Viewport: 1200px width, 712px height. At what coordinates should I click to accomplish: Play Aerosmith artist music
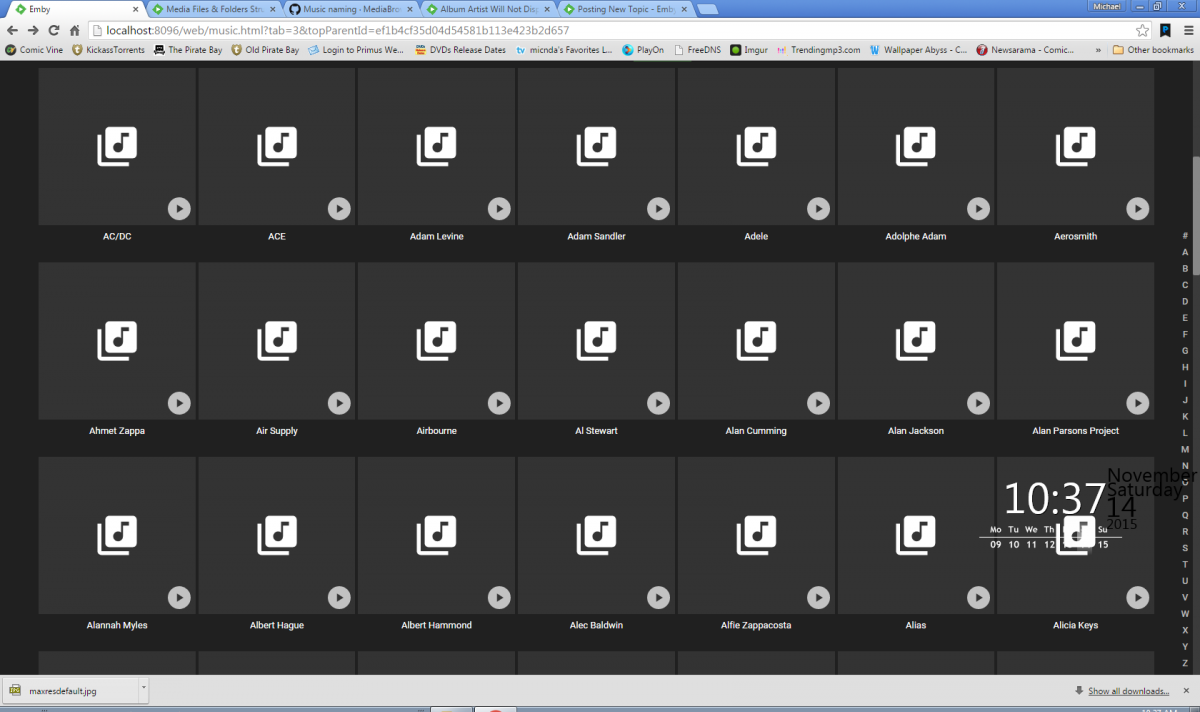pyautogui.click(x=1138, y=208)
